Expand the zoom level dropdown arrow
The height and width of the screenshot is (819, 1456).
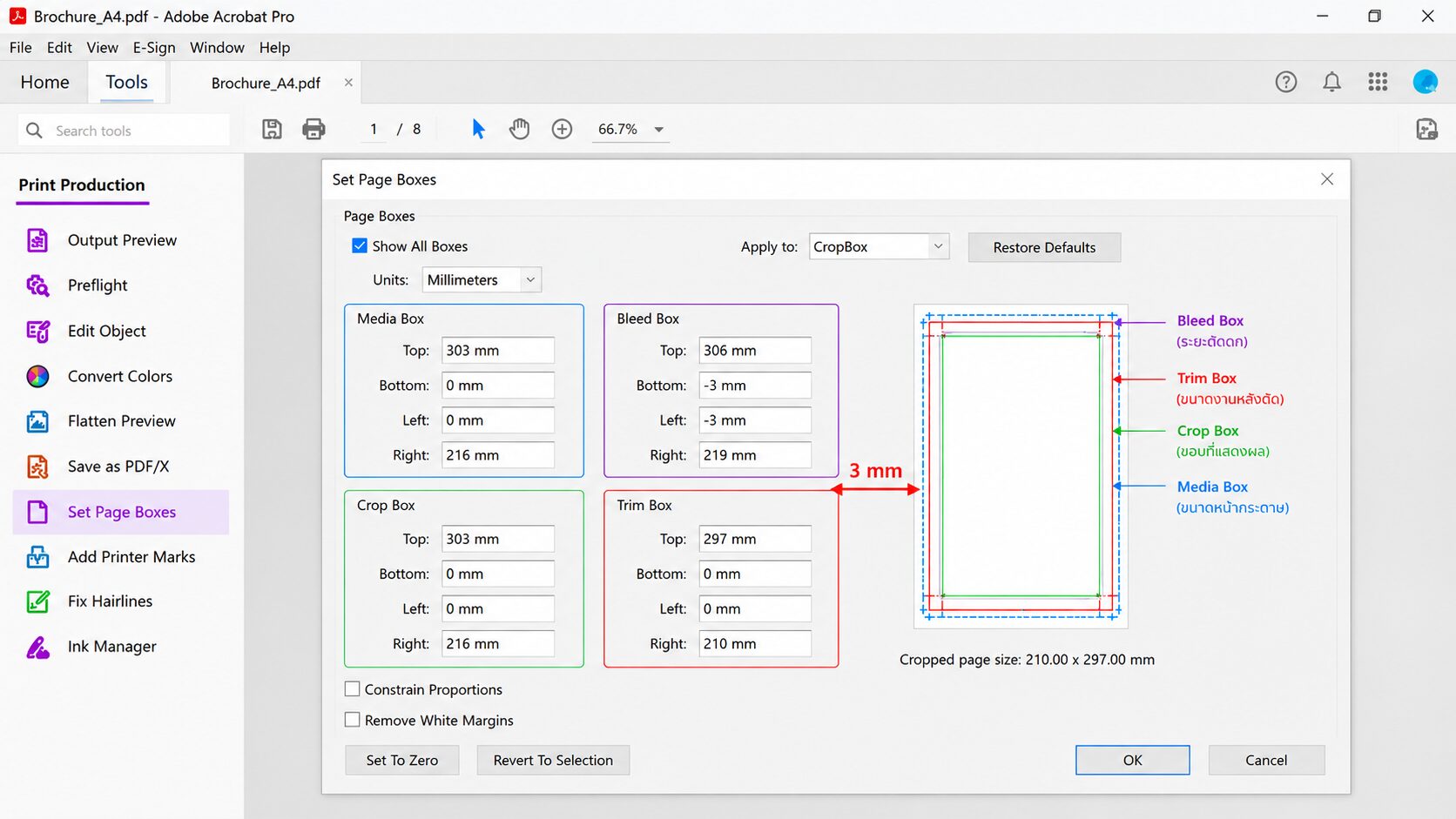659,130
